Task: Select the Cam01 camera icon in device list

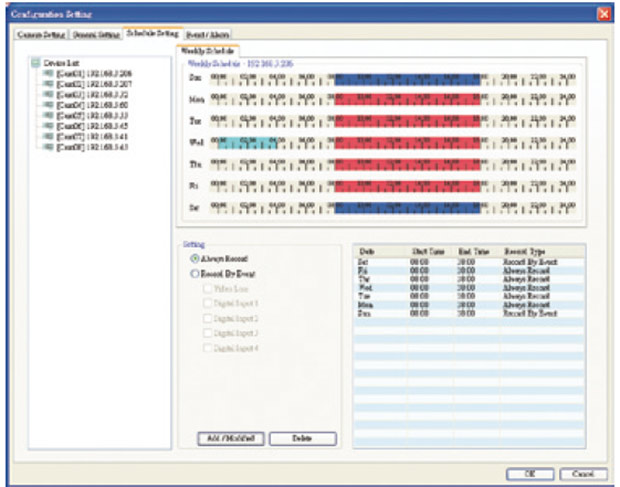Action: pyautogui.click(x=49, y=74)
